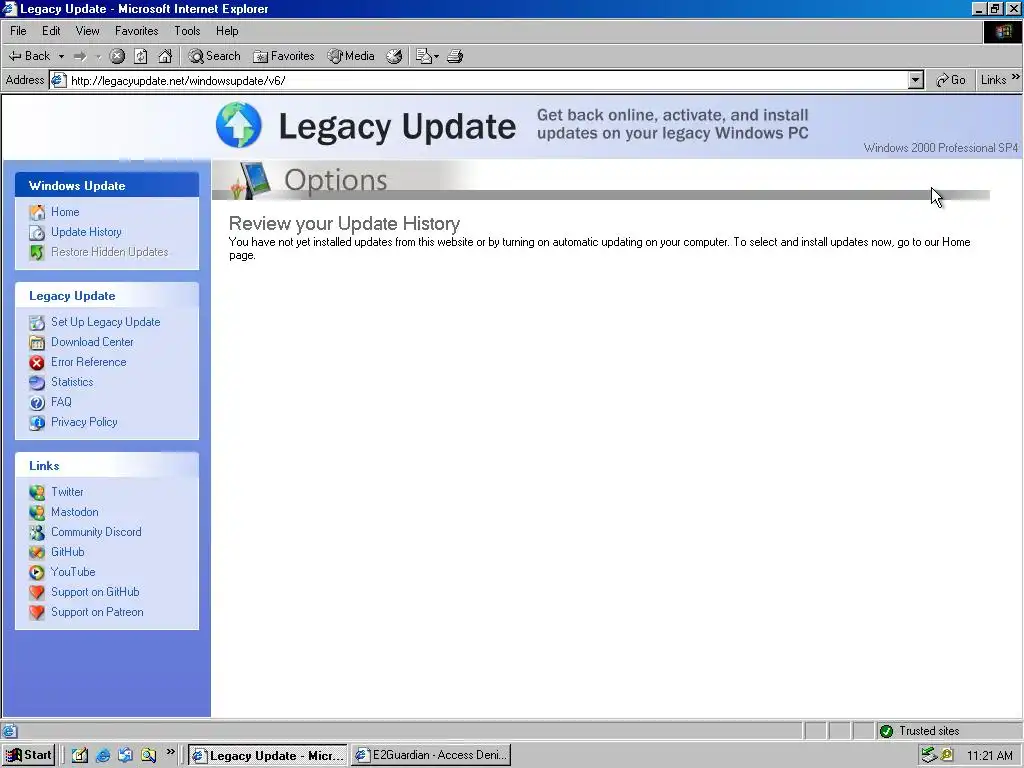Click the Twitter globe icon
The height and width of the screenshot is (768, 1024).
(37, 492)
